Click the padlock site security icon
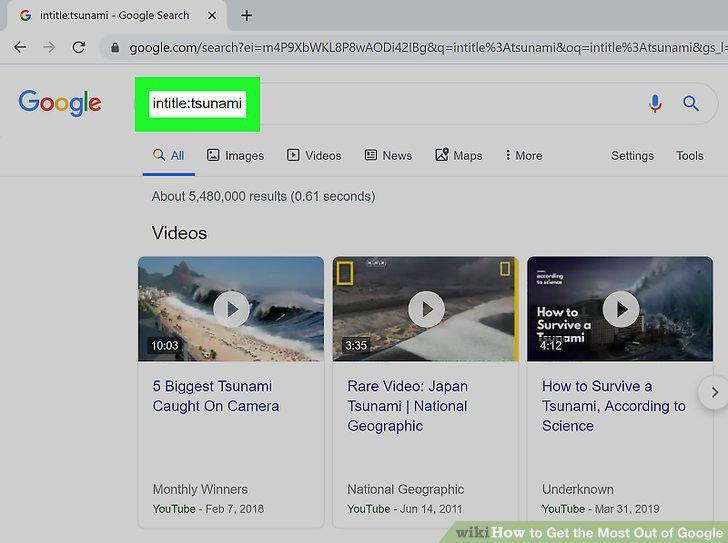The height and width of the screenshot is (543, 728). click(115, 48)
